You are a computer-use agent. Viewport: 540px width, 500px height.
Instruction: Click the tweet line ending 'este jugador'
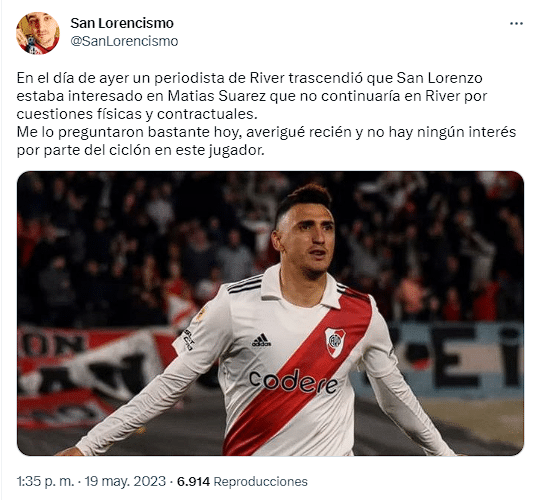[x=141, y=150]
